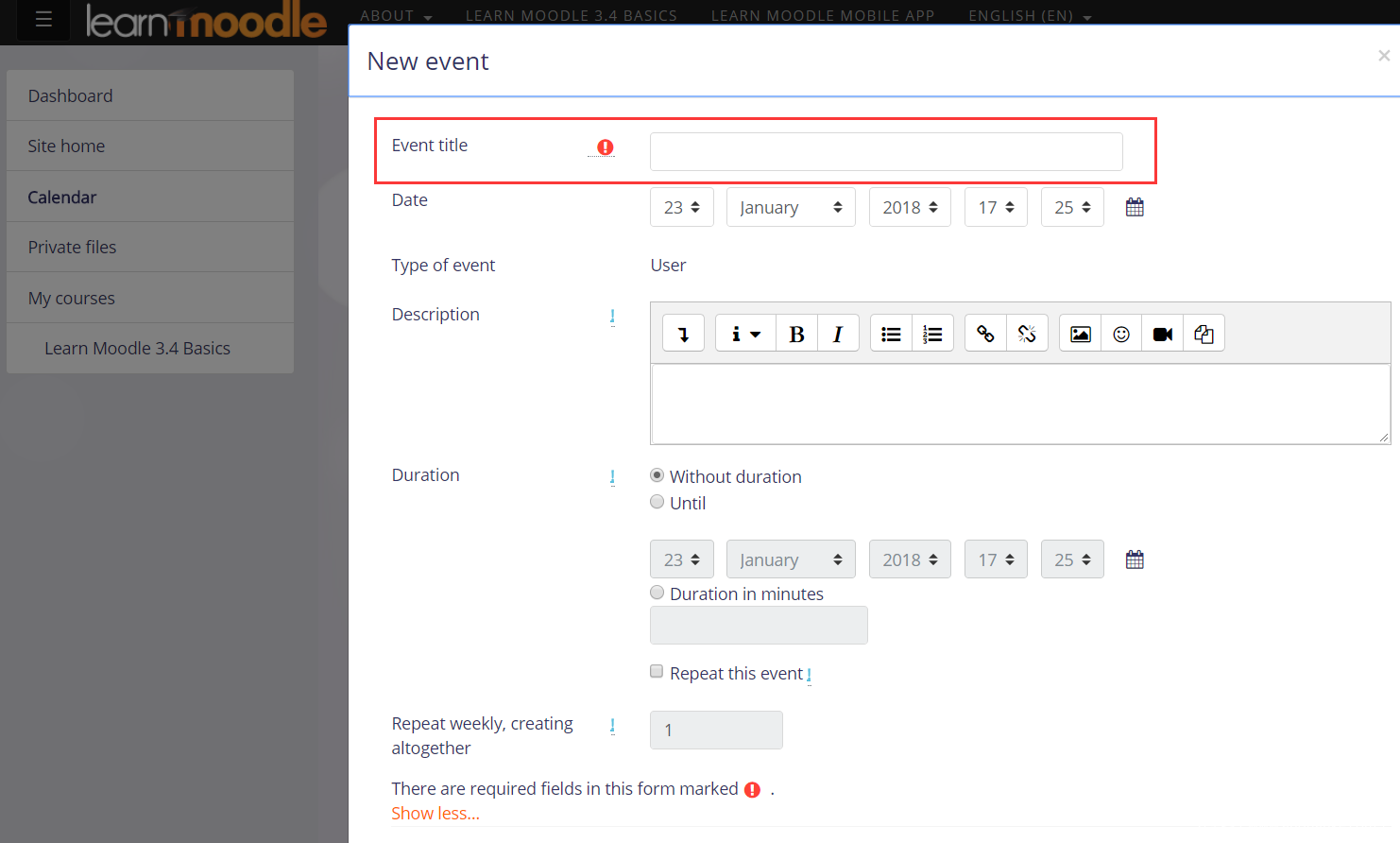1400x843 pixels.
Task: Open the Until year dropdown
Action: (910, 559)
